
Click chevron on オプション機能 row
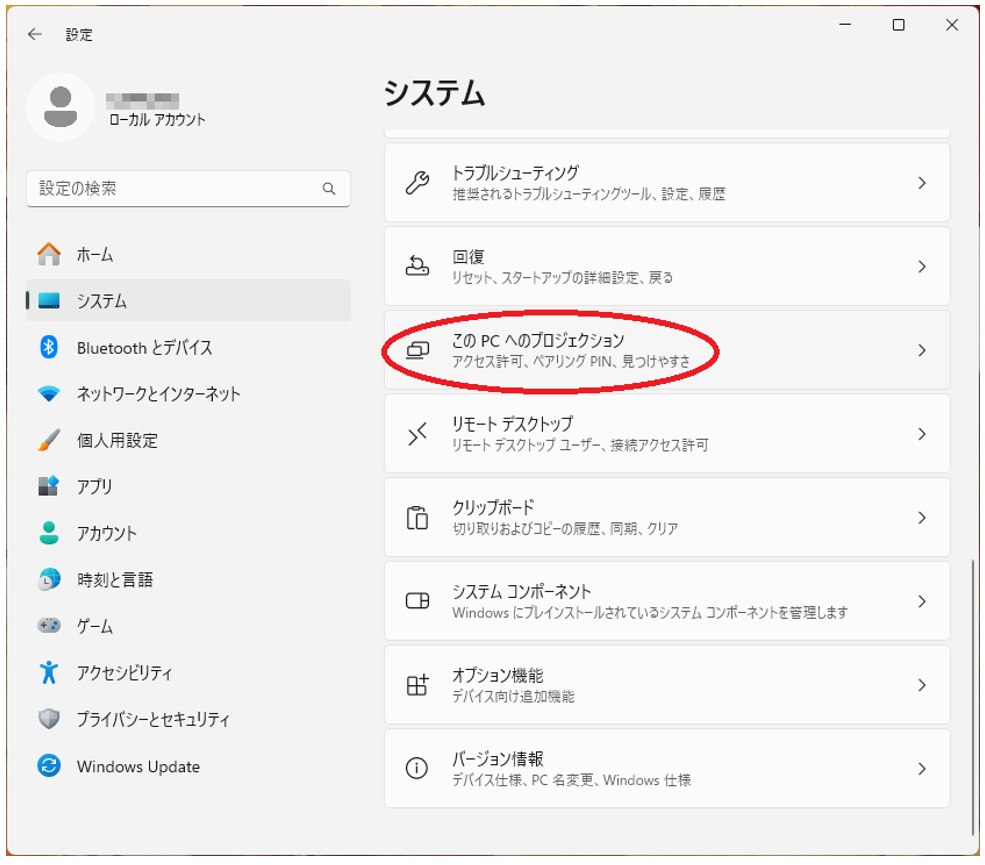(922, 685)
